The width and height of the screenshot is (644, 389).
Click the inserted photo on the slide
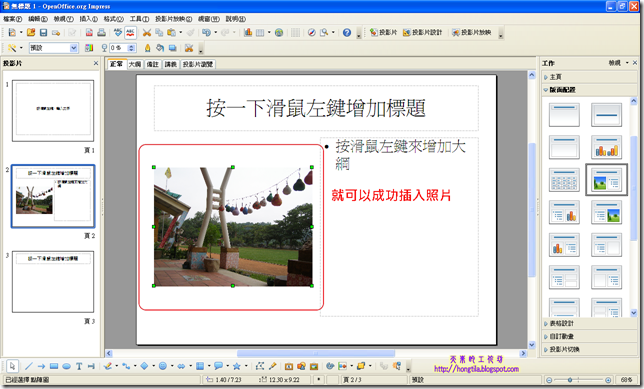coord(233,226)
